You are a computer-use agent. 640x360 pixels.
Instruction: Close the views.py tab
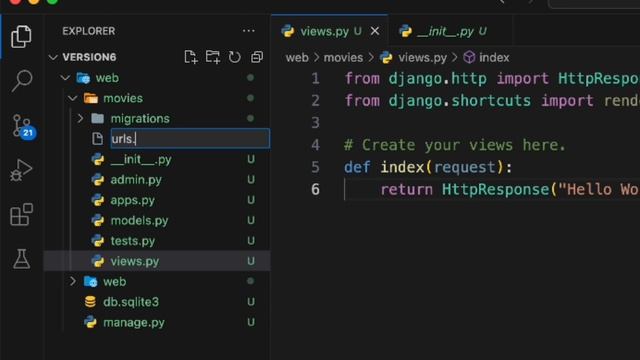pos(375,31)
